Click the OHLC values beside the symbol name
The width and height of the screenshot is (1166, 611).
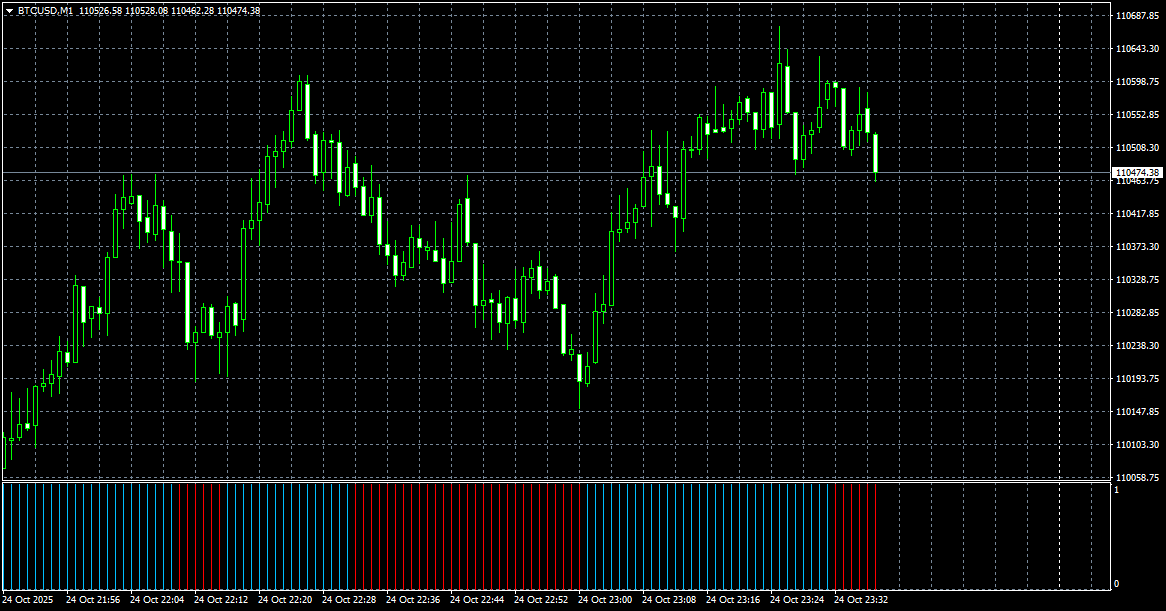pyautogui.click(x=170, y=11)
